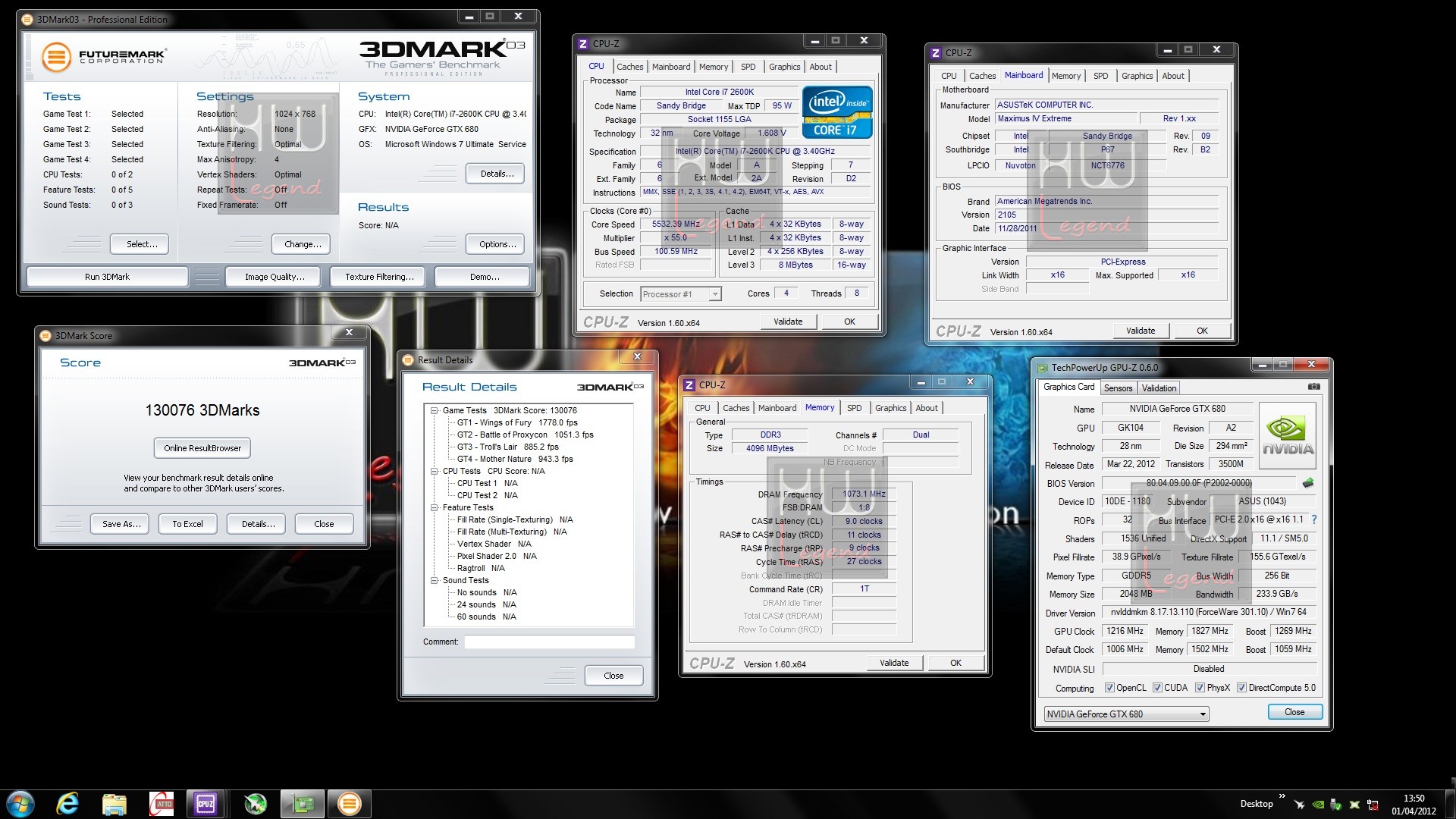Click the Change... button under Settings
The image size is (1456, 819).
point(303,244)
